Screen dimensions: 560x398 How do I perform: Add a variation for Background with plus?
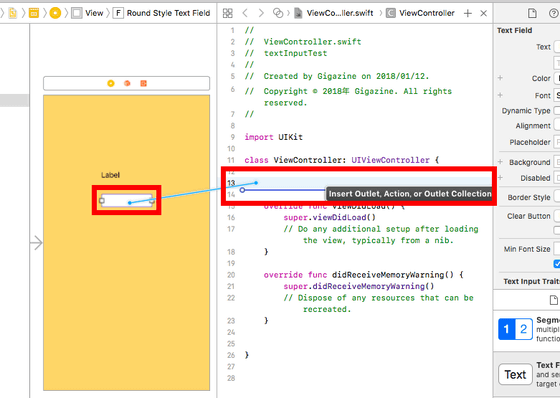(x=500, y=161)
